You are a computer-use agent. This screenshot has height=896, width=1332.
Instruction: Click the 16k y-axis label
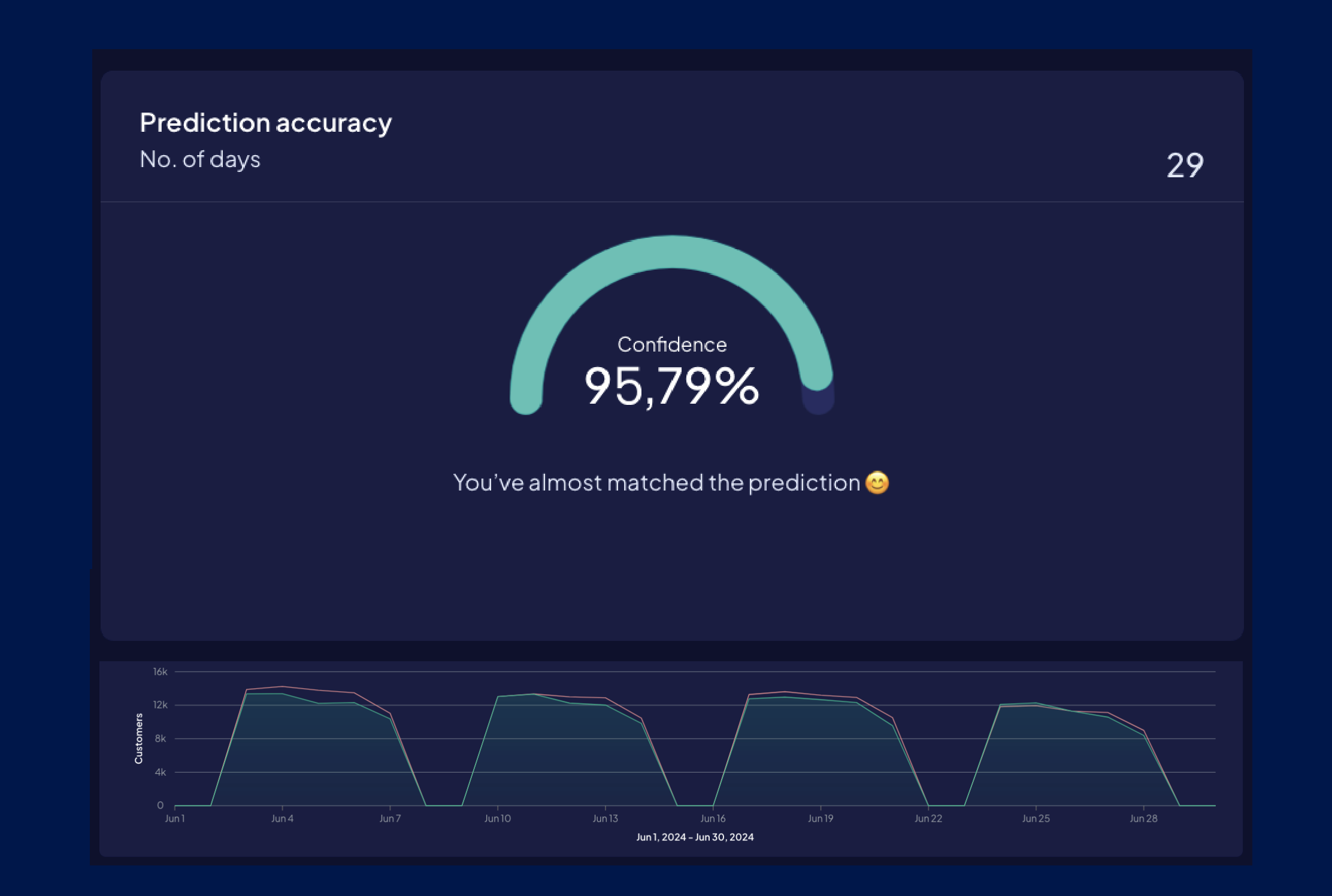click(160, 672)
